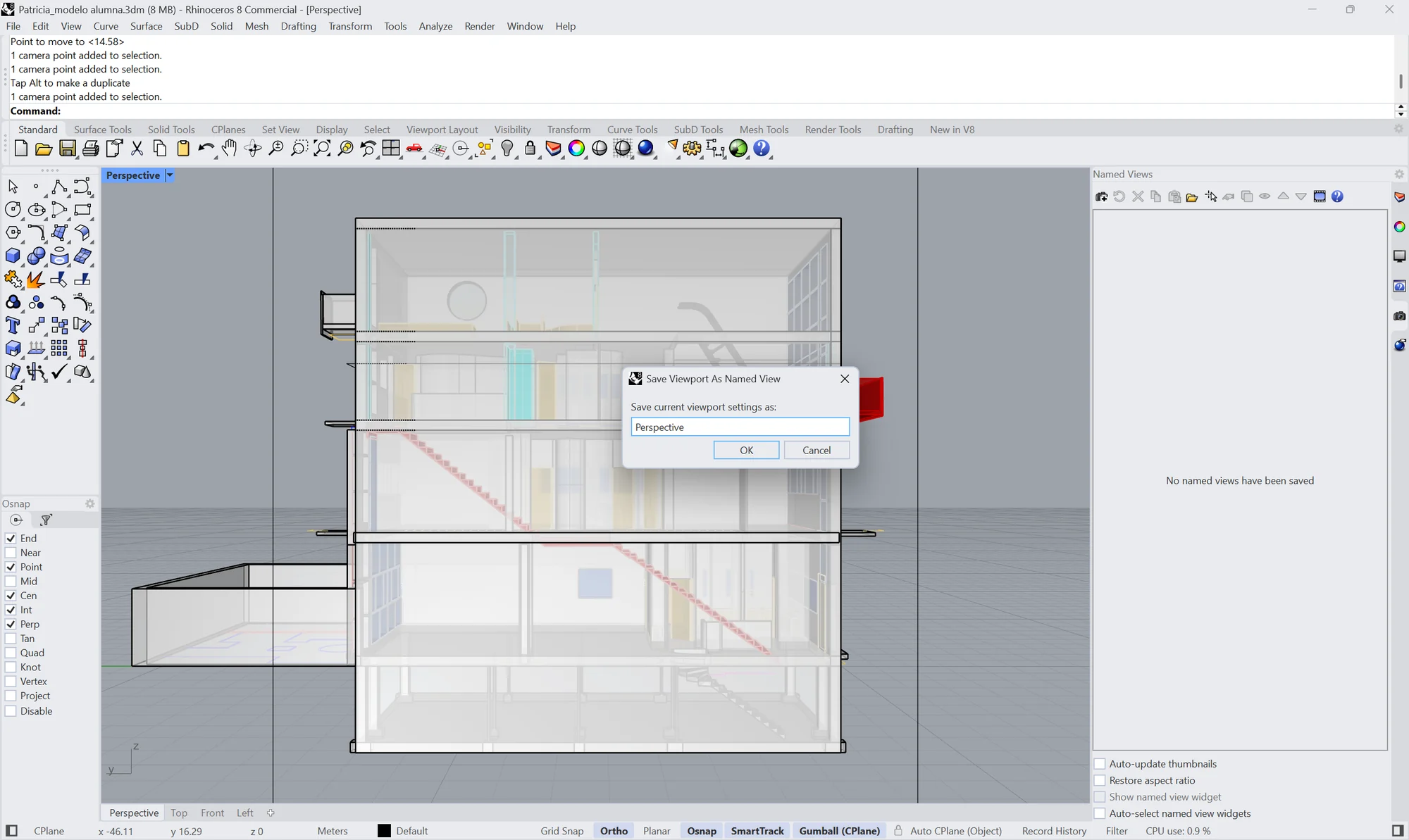1409x840 pixels.
Task: Check Auto-update thumbnails option
Action: [1100, 764]
